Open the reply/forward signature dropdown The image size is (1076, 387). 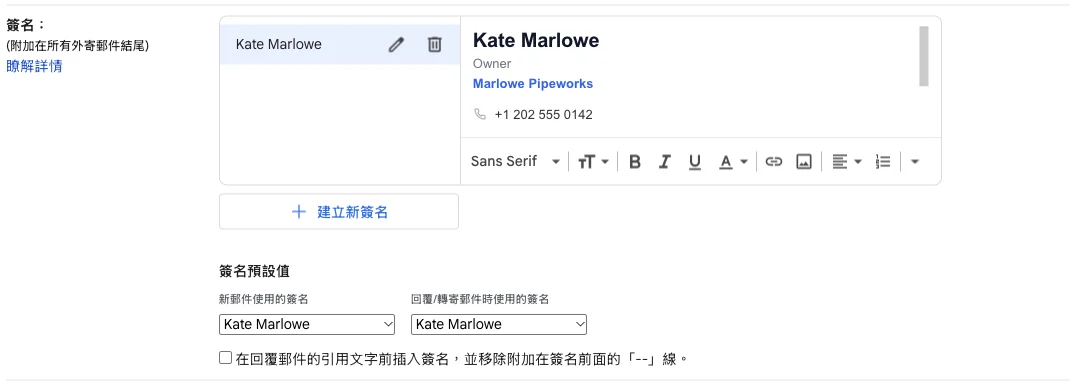click(499, 324)
